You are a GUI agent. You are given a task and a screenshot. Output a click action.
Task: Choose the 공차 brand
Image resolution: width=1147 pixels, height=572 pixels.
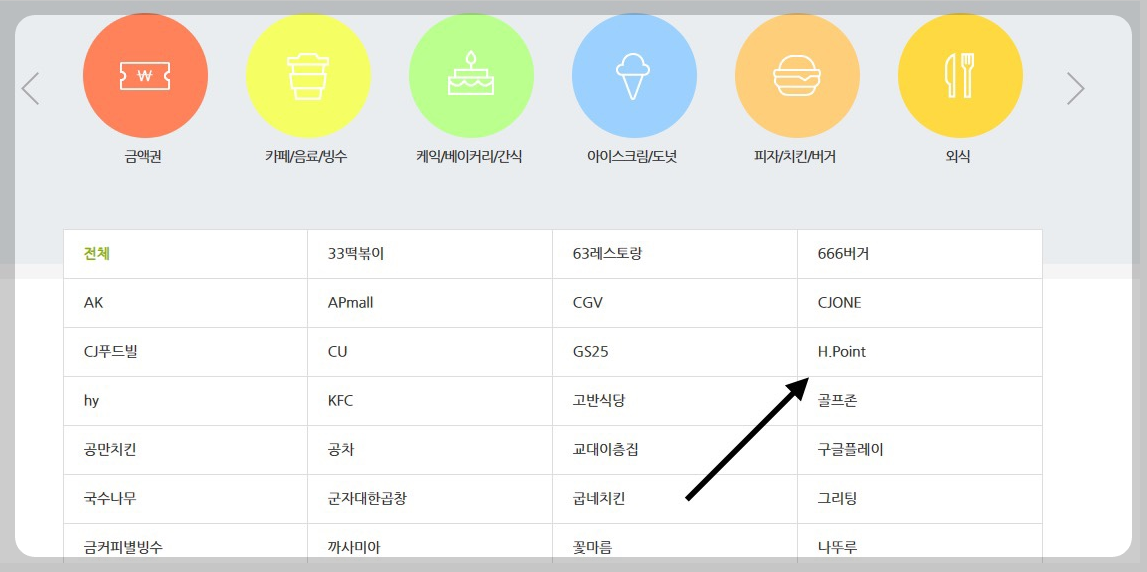(430, 450)
